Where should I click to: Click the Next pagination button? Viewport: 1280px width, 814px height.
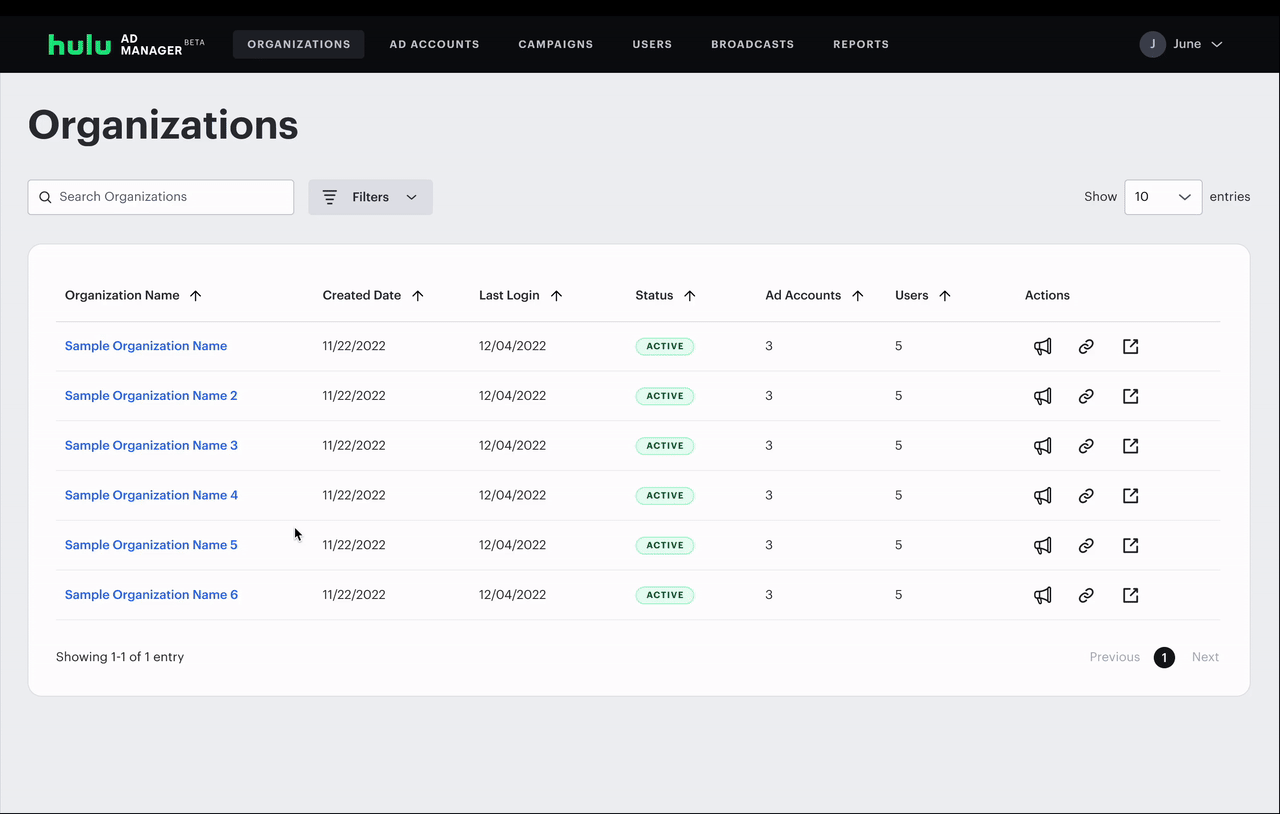tap(1205, 657)
